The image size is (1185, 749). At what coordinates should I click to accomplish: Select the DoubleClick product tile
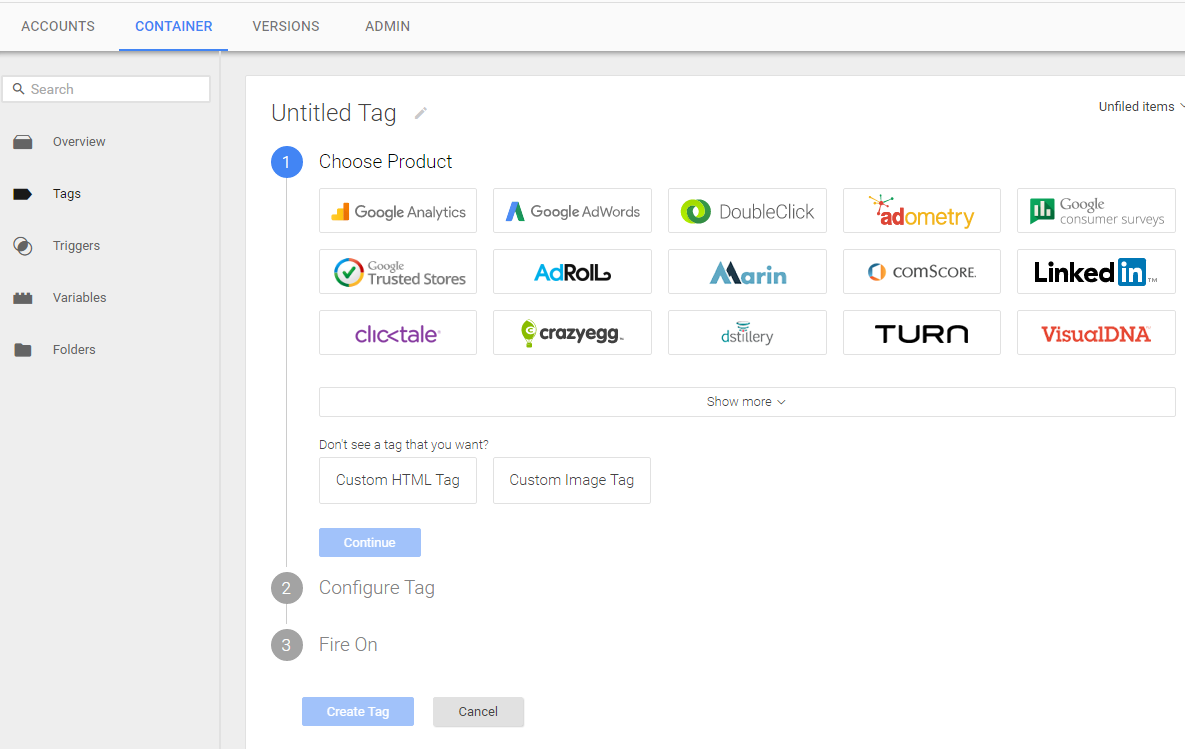coord(747,211)
